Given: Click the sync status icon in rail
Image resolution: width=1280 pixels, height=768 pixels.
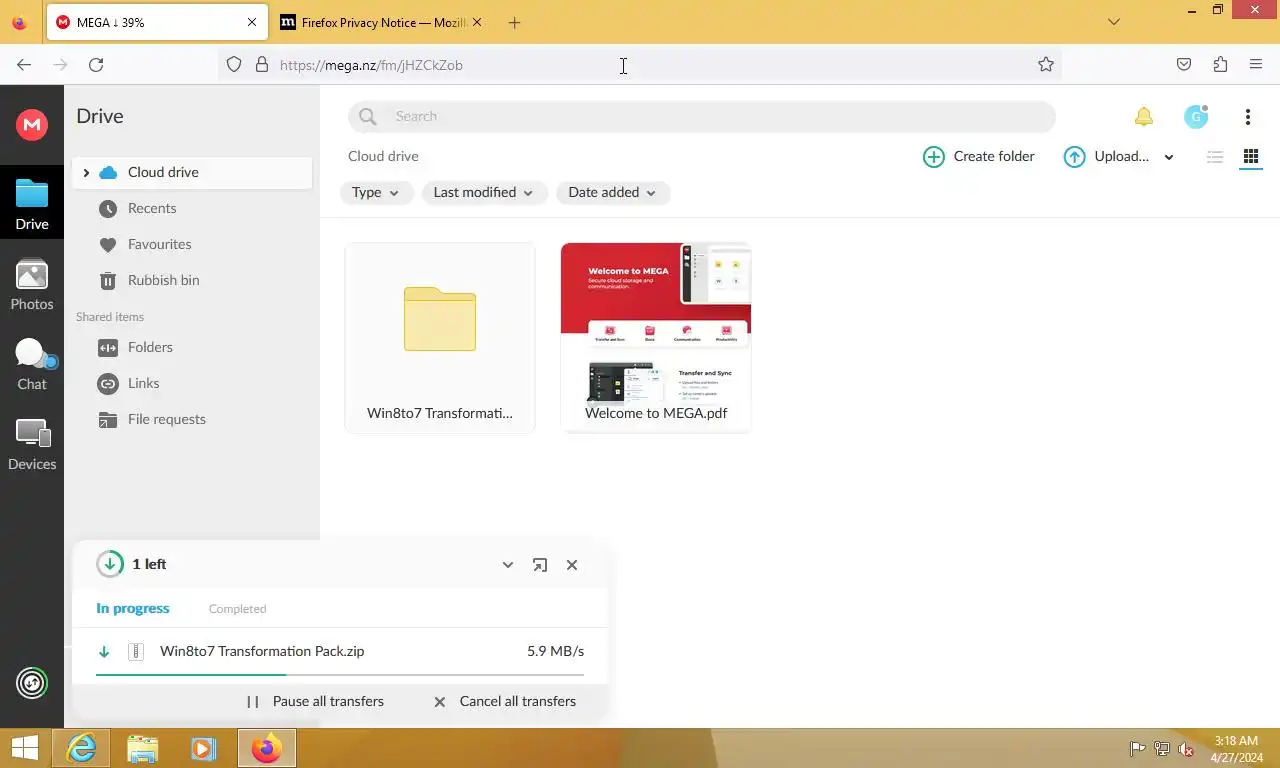Looking at the screenshot, I should [x=32, y=683].
